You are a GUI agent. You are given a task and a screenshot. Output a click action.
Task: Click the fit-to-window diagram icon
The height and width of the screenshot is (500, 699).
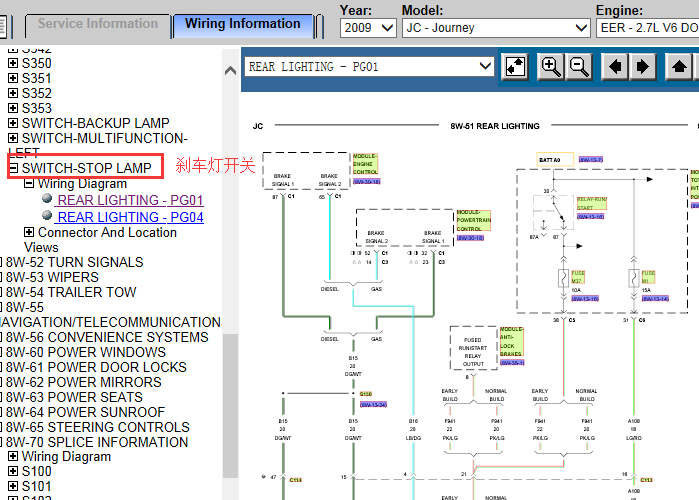(515, 67)
